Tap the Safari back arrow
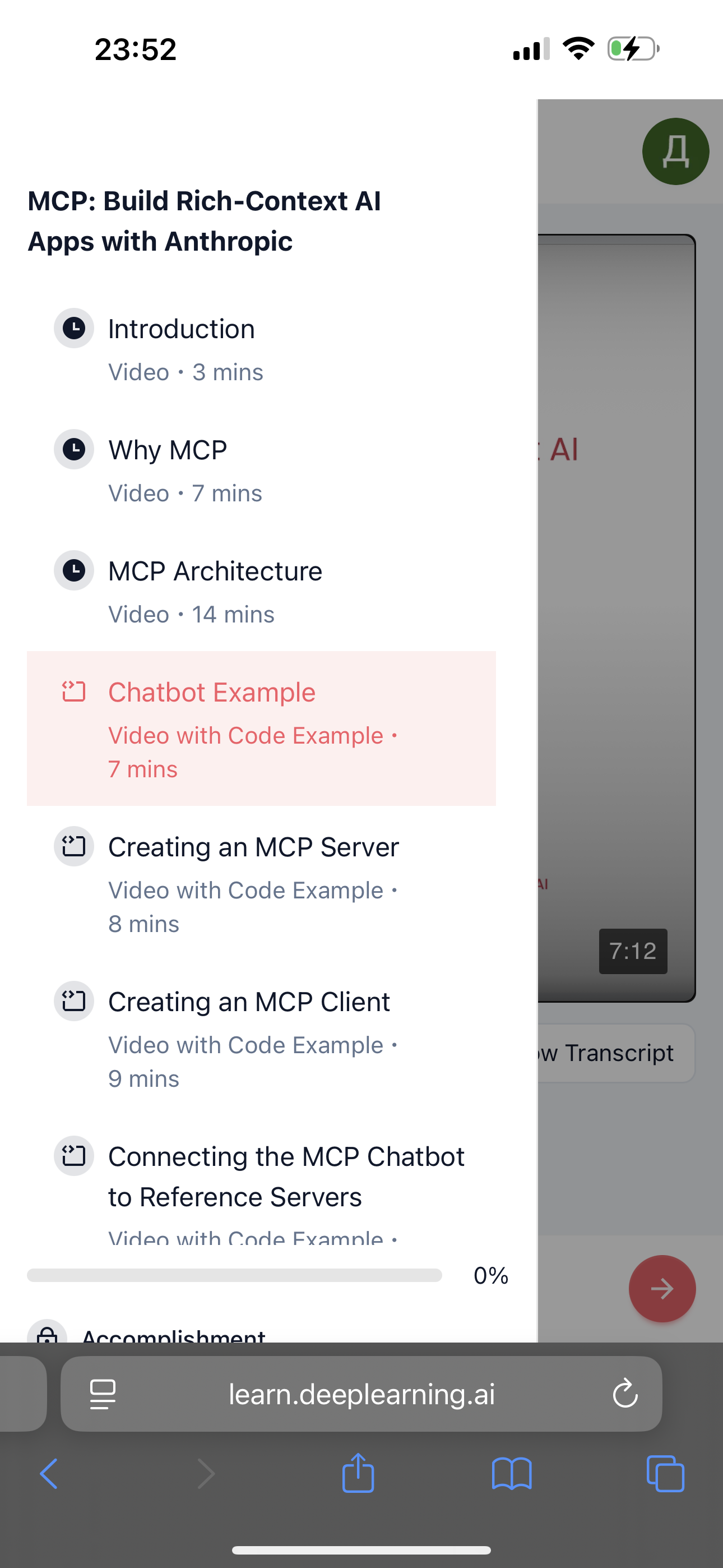723x1568 pixels. point(49,1473)
